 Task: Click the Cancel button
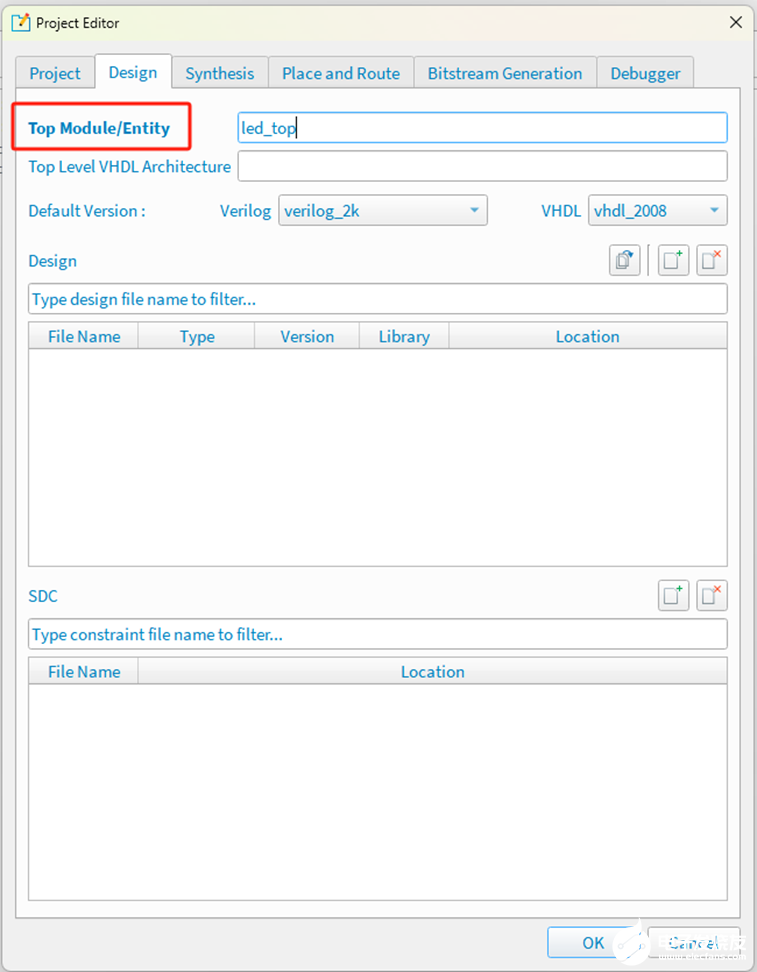(x=693, y=942)
